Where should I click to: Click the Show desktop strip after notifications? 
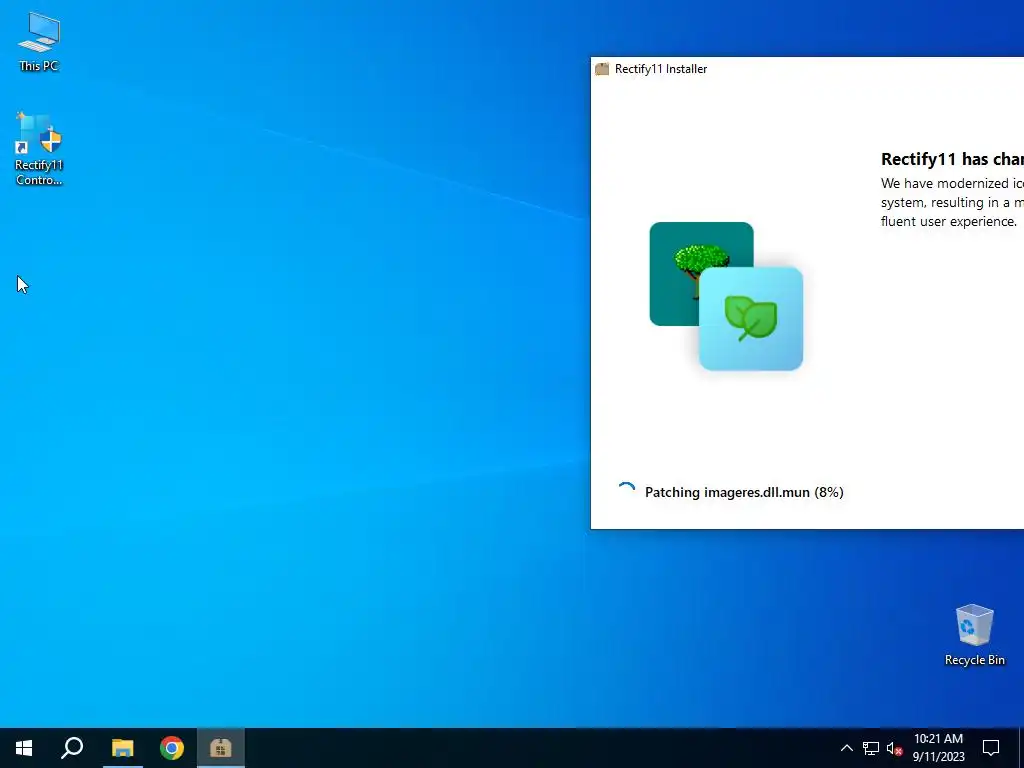(x=1021, y=748)
